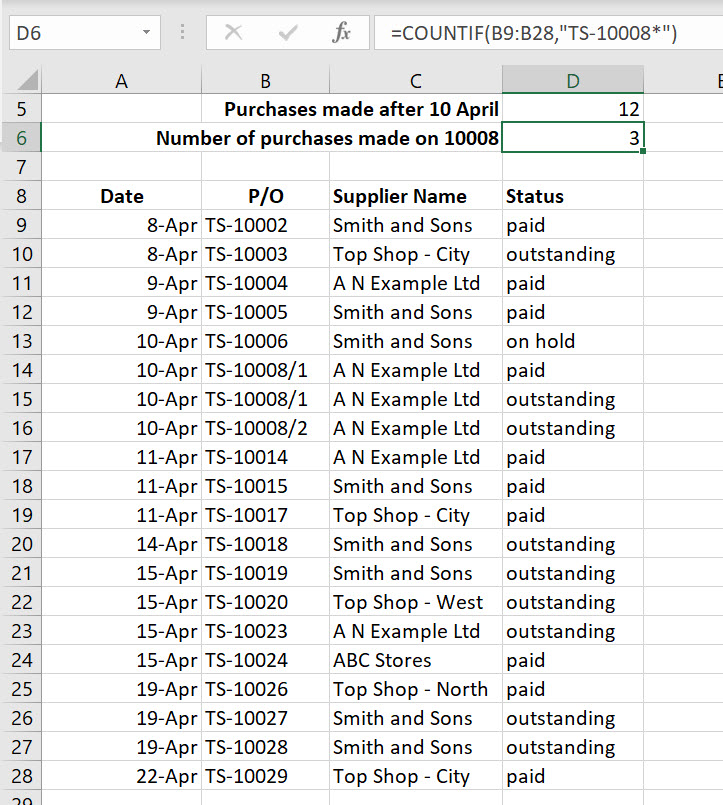Select cell with TS-10005
723x805 pixels.
[x=265, y=312]
